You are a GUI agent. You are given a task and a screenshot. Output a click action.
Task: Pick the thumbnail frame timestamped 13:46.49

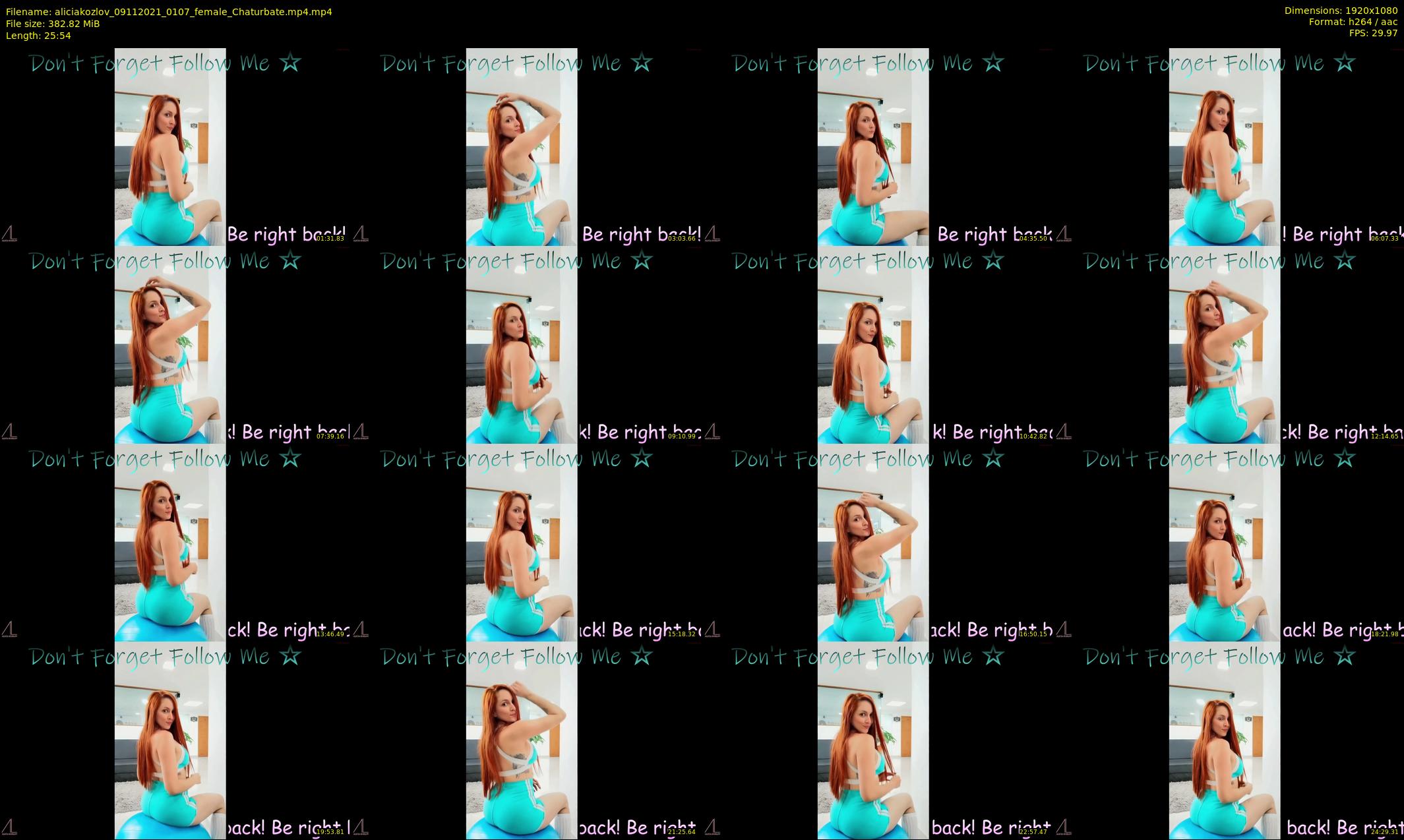click(174, 542)
